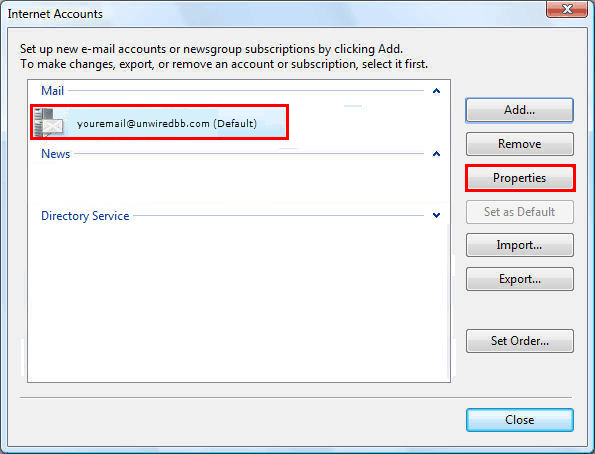Remove the selected account
The width and height of the screenshot is (595, 454).
tap(519, 144)
